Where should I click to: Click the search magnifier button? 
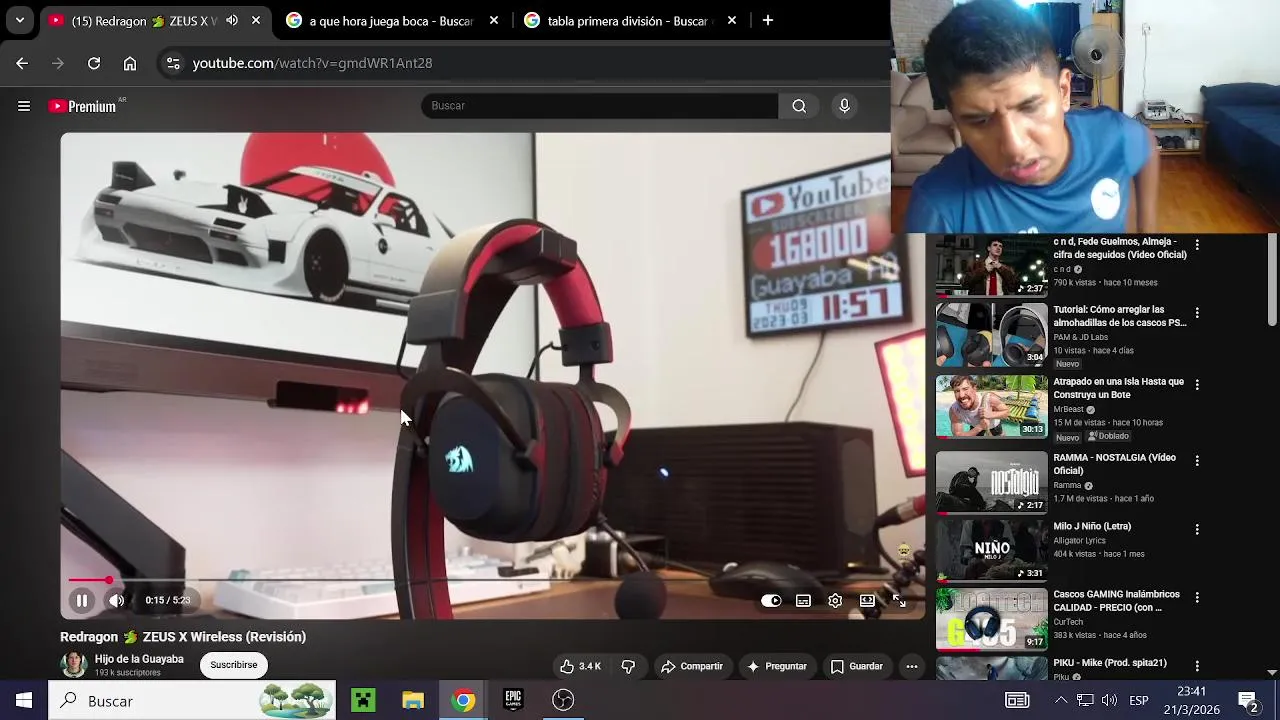pyautogui.click(x=799, y=106)
